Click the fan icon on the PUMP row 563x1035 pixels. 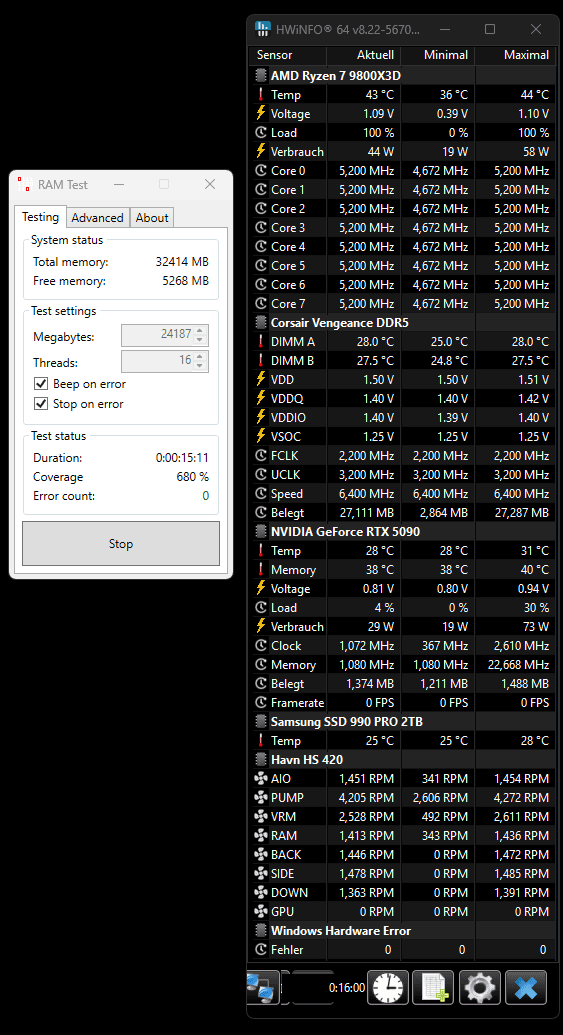[x=261, y=797]
